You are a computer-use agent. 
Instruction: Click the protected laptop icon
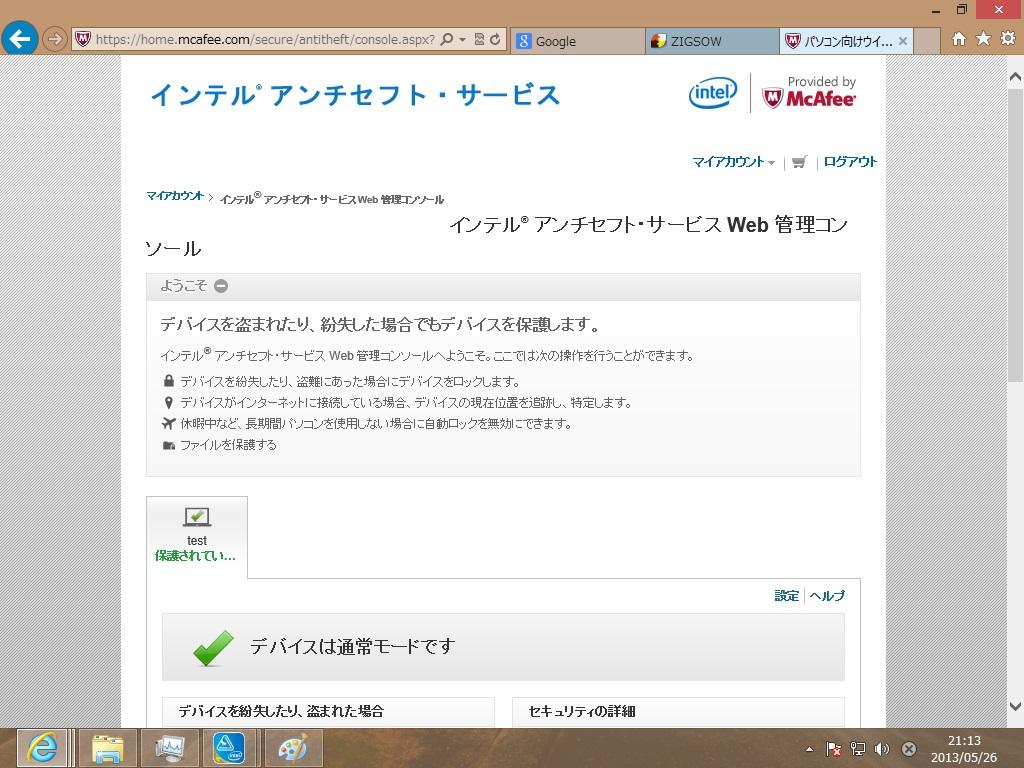click(197, 517)
